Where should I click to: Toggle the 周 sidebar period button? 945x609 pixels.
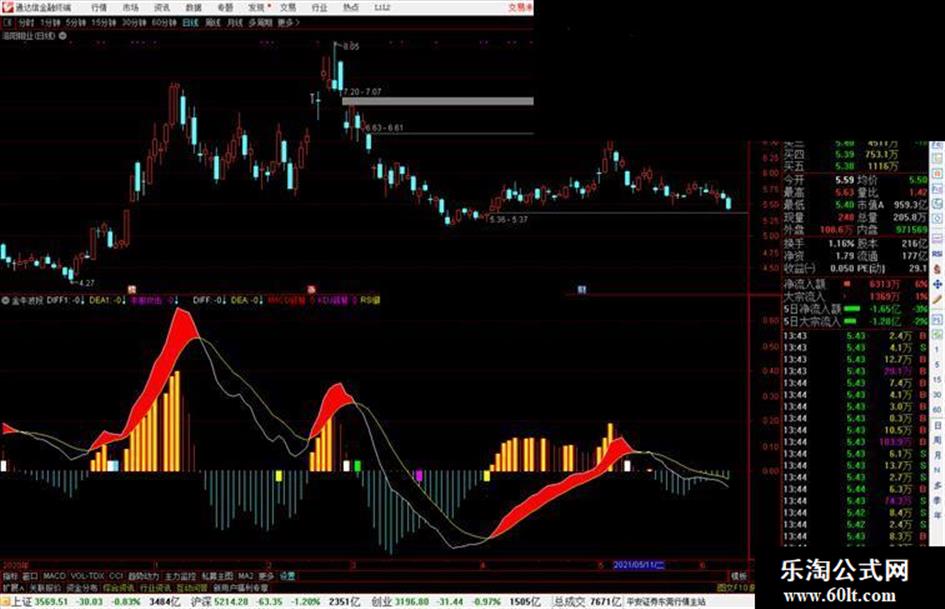coord(937,441)
